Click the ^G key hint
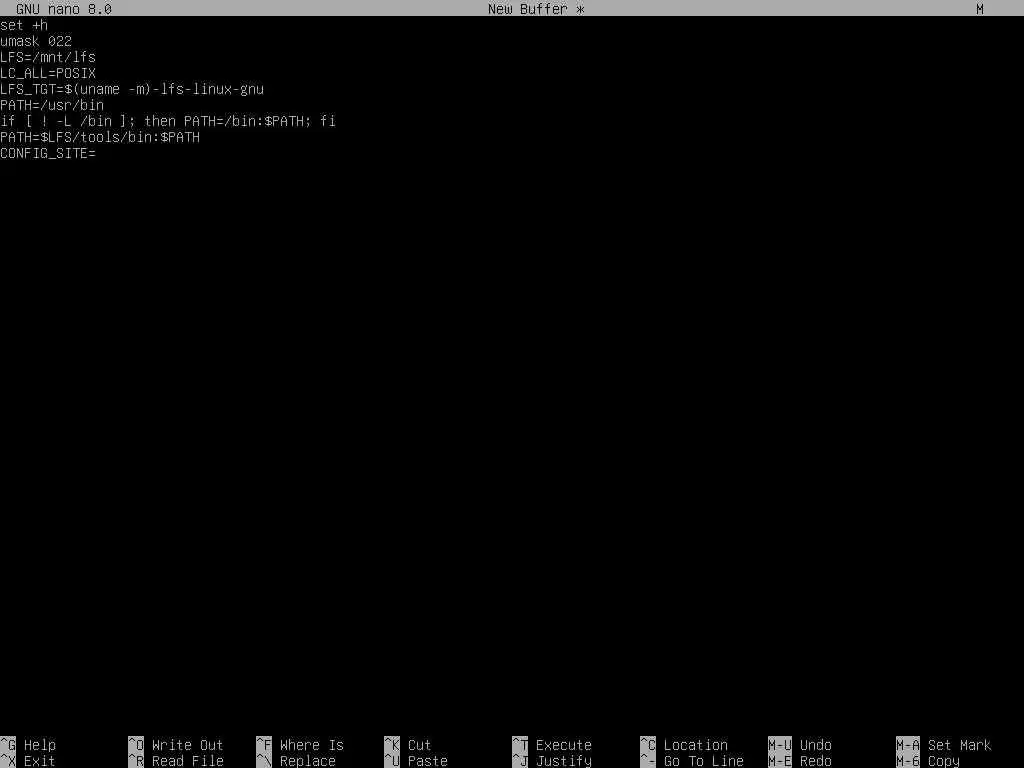 click(8, 745)
